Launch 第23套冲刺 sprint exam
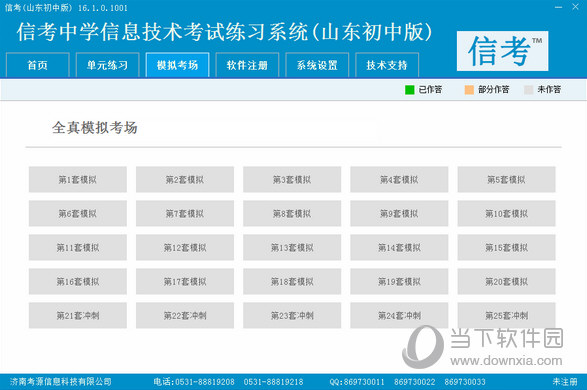Image resolution: width=587 pixels, height=390 pixels. click(x=292, y=316)
